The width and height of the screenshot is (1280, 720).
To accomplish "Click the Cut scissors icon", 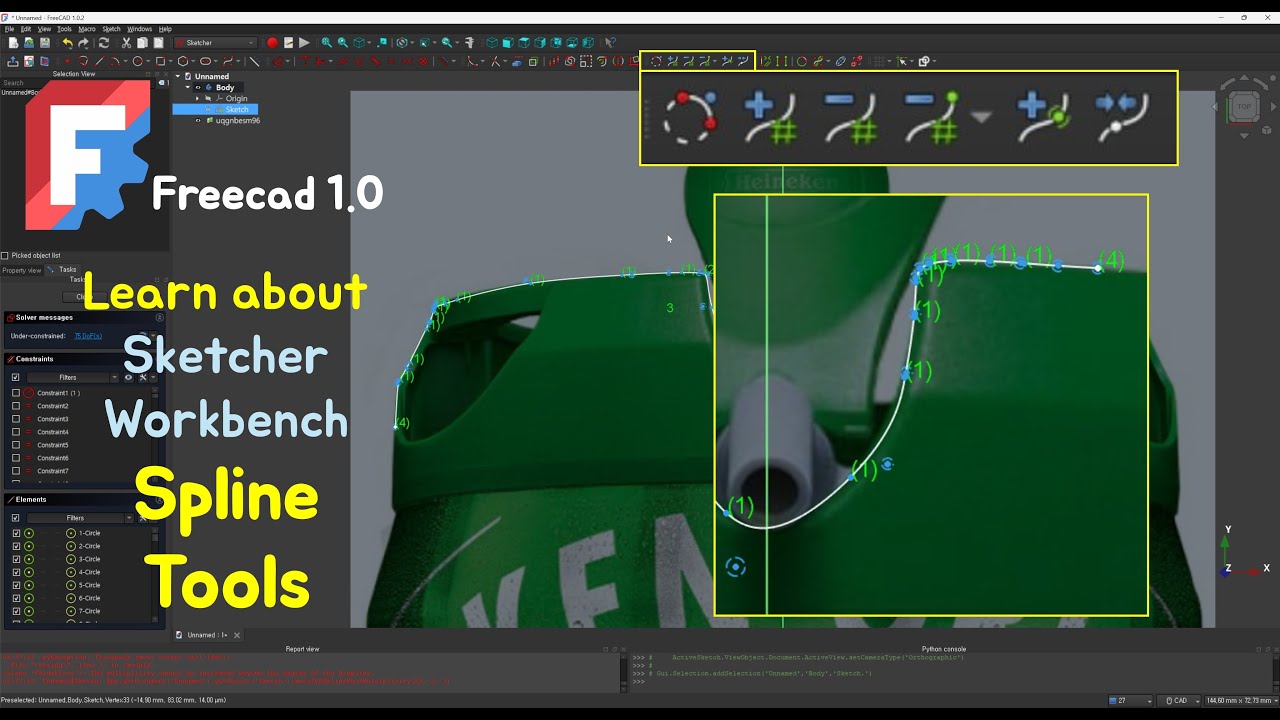I will [x=126, y=43].
